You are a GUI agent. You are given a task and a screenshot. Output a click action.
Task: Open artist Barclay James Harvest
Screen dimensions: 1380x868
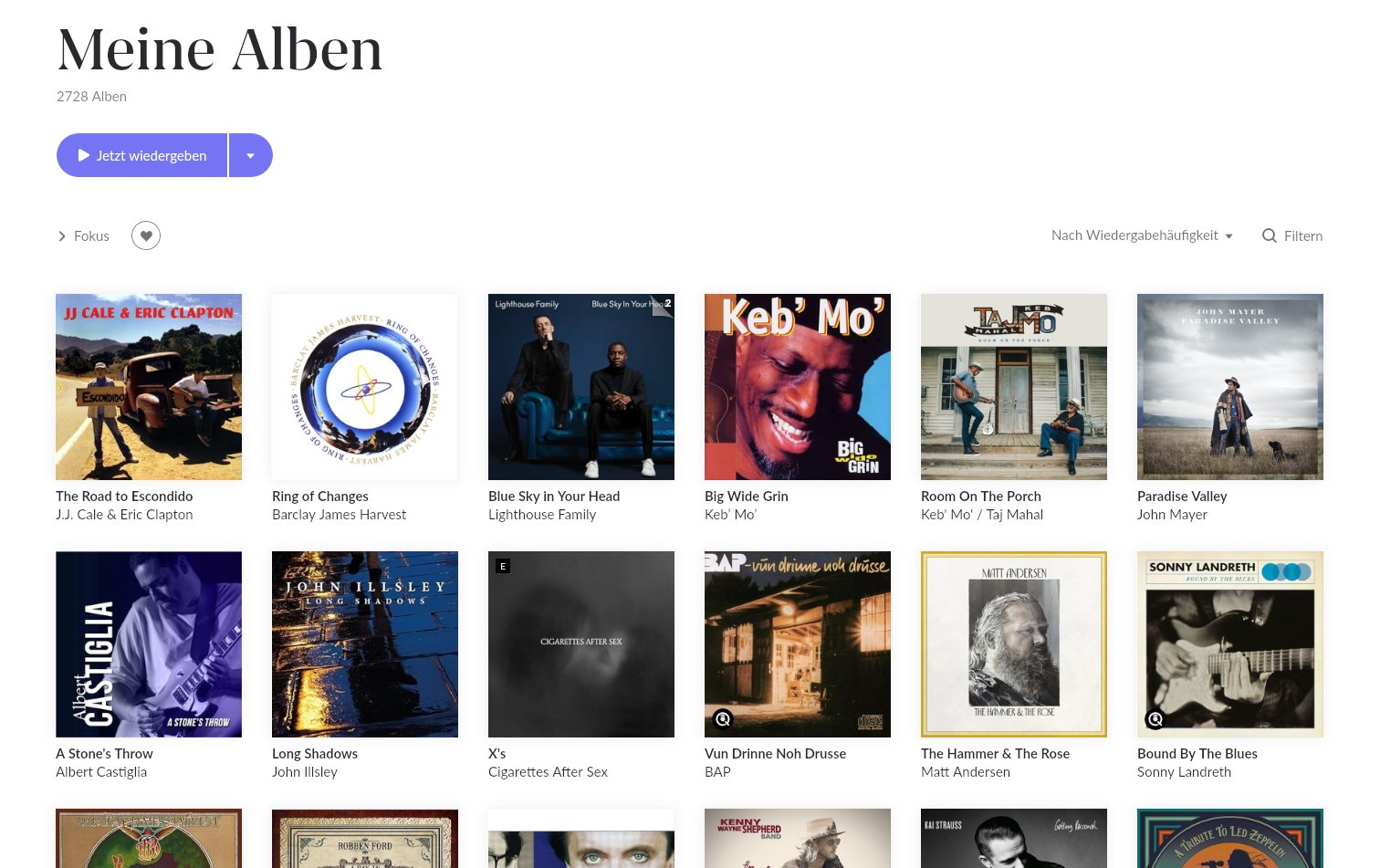pyautogui.click(x=339, y=515)
